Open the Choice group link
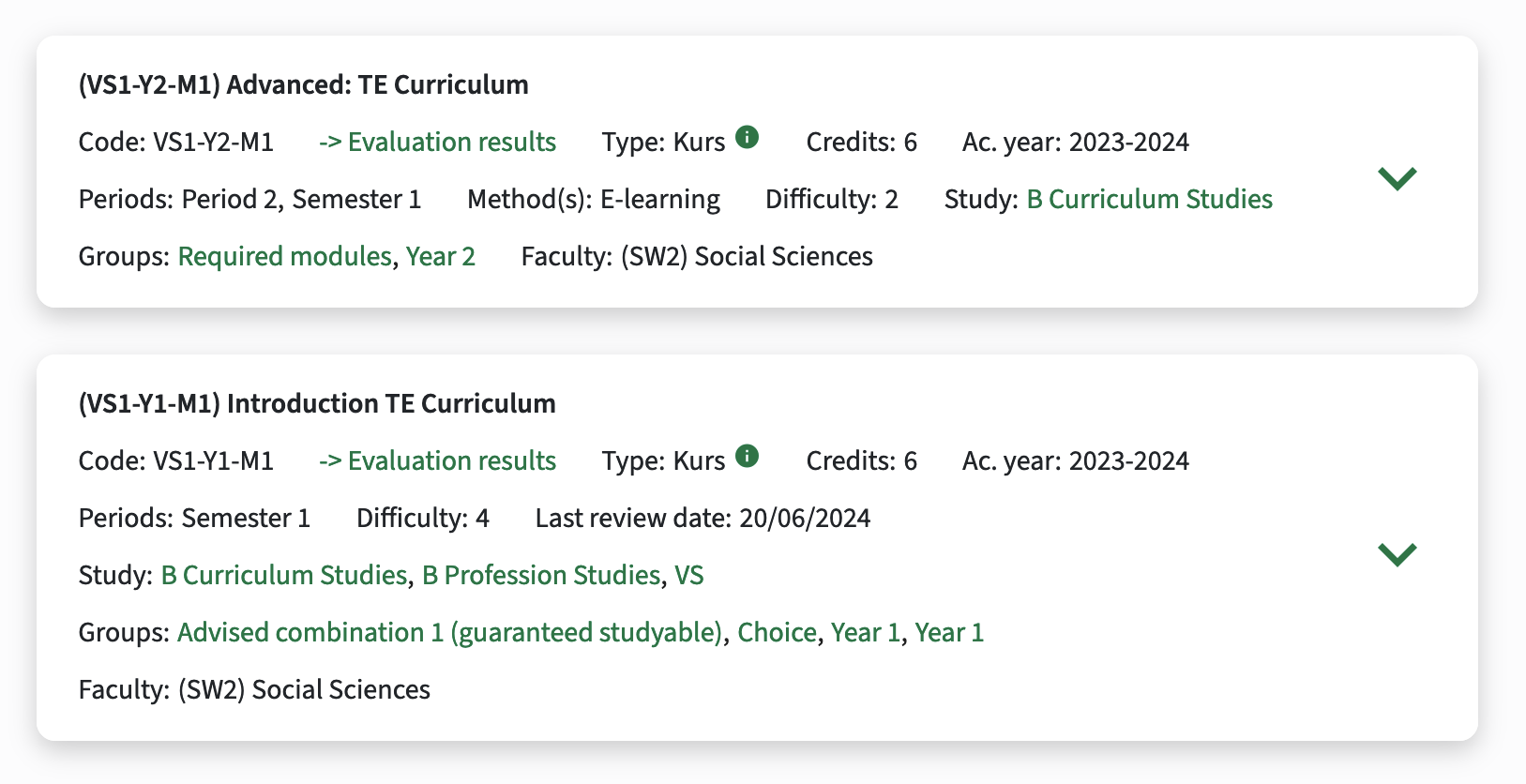This screenshot has width=1526, height=784. click(777, 632)
